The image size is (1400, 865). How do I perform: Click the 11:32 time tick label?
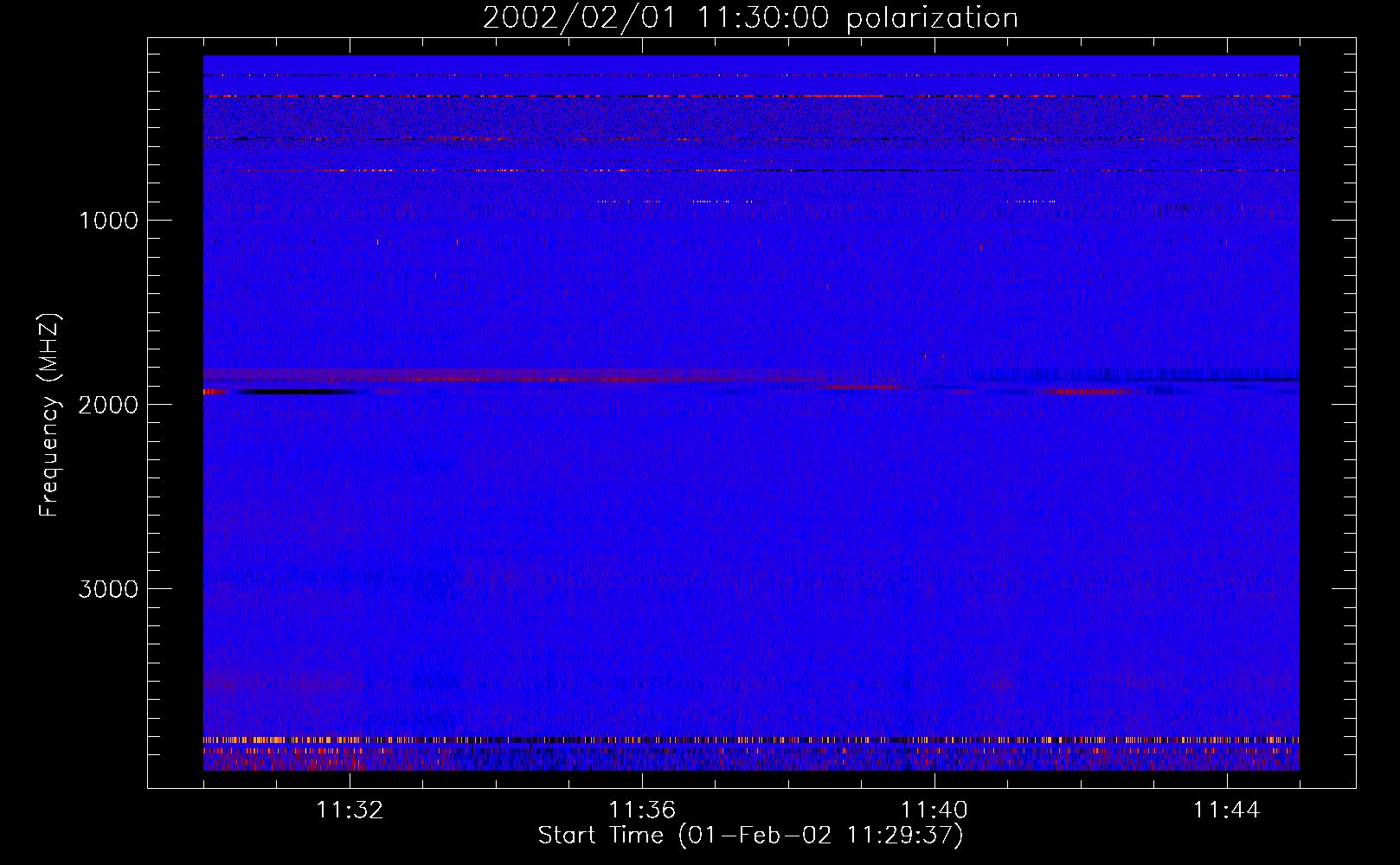point(350,811)
